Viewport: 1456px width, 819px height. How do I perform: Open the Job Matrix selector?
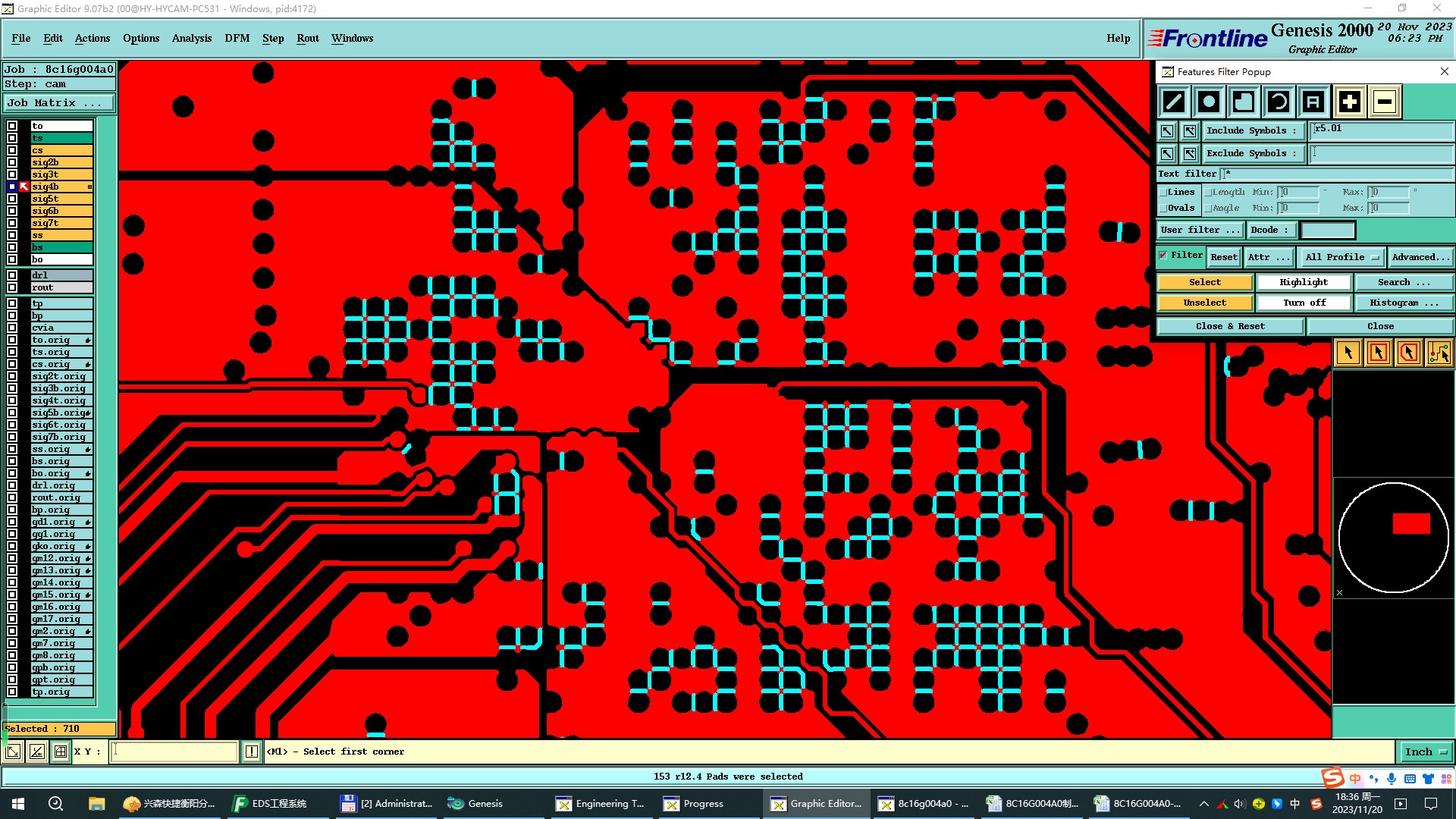click(x=59, y=103)
